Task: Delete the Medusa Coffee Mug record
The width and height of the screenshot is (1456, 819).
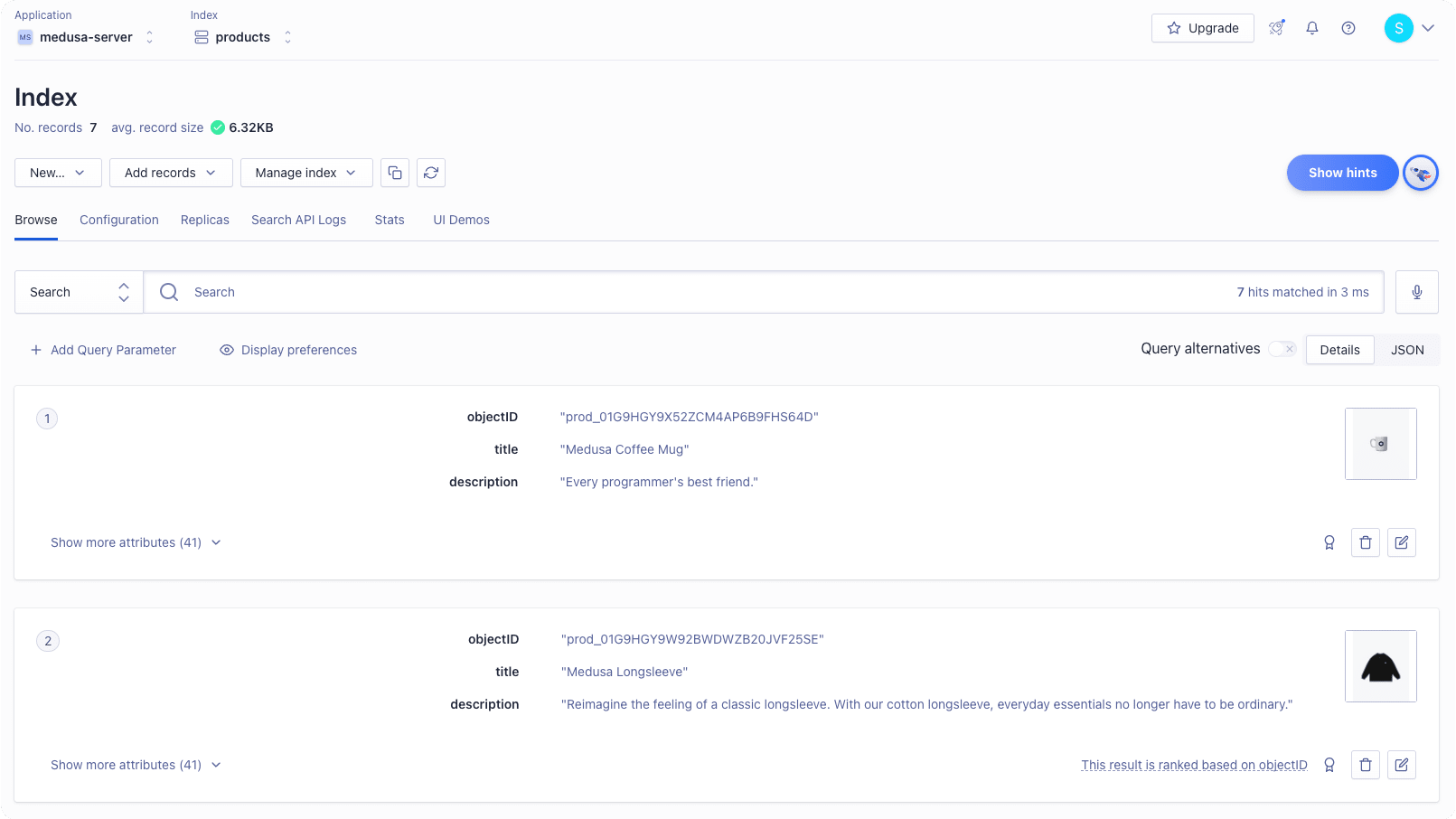Action: pos(1365,542)
